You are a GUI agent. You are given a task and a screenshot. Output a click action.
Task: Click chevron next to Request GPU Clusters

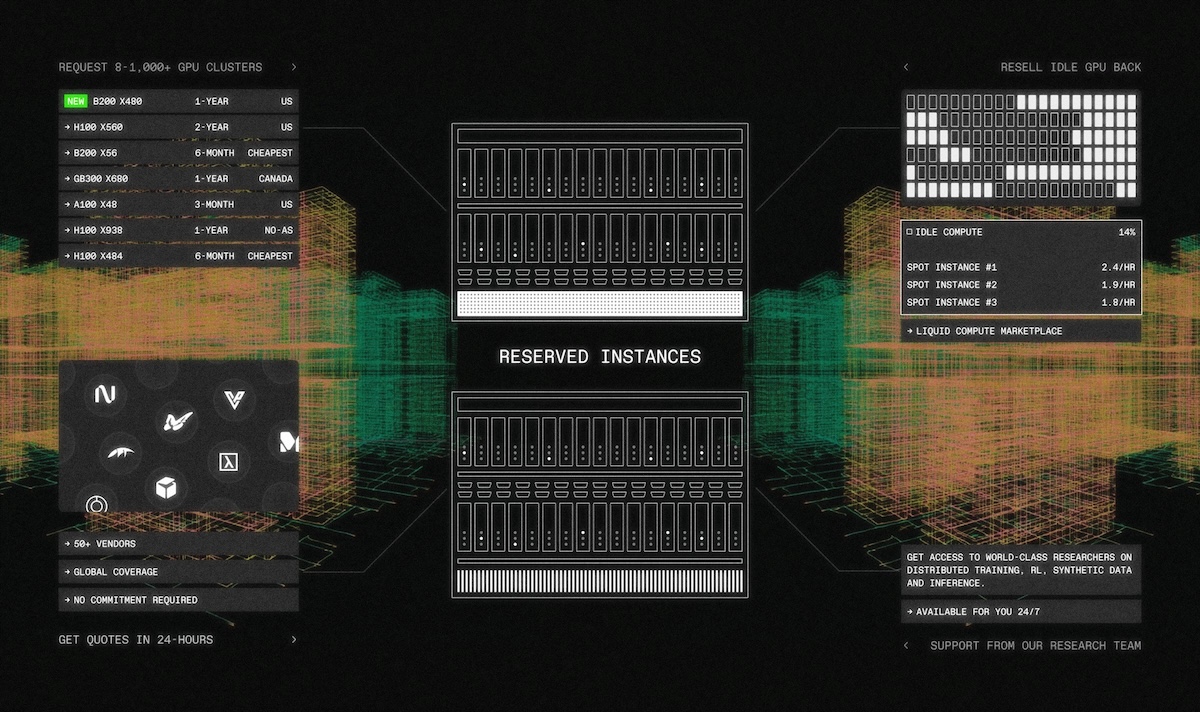coord(294,67)
